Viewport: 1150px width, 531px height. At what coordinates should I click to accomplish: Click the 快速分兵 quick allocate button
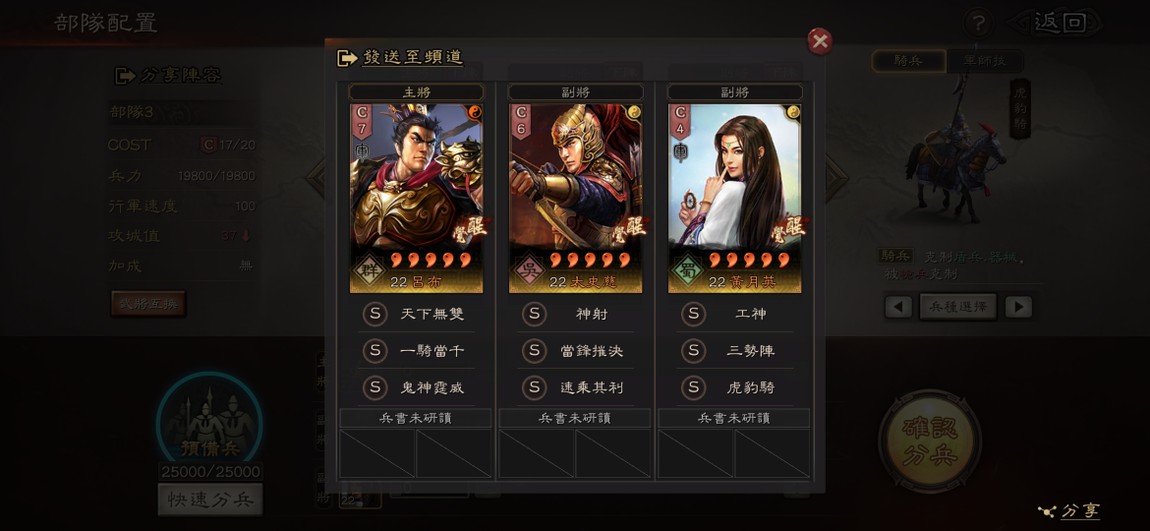click(x=210, y=499)
